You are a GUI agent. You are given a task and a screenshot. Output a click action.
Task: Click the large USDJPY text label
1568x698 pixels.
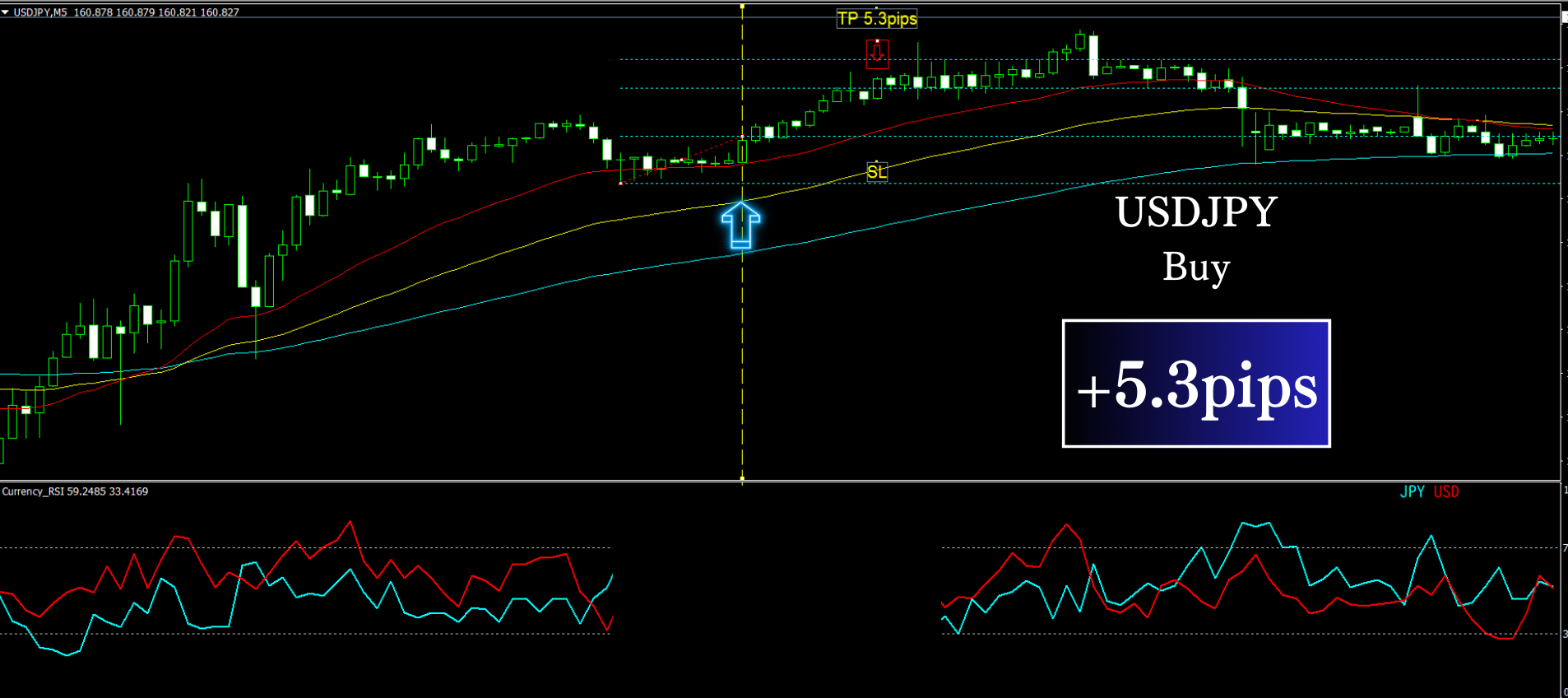tap(1196, 212)
